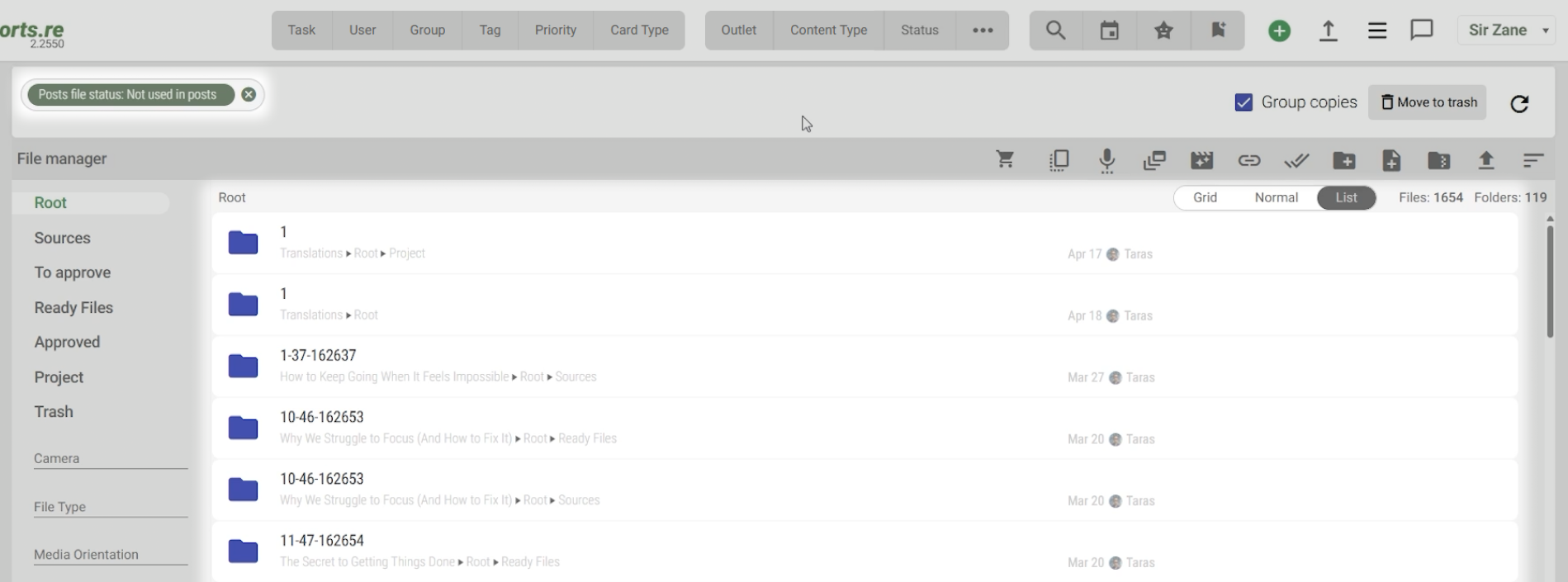Uncheck the Group copies checkbox
This screenshot has height=582, width=1568.
pos(1244,102)
